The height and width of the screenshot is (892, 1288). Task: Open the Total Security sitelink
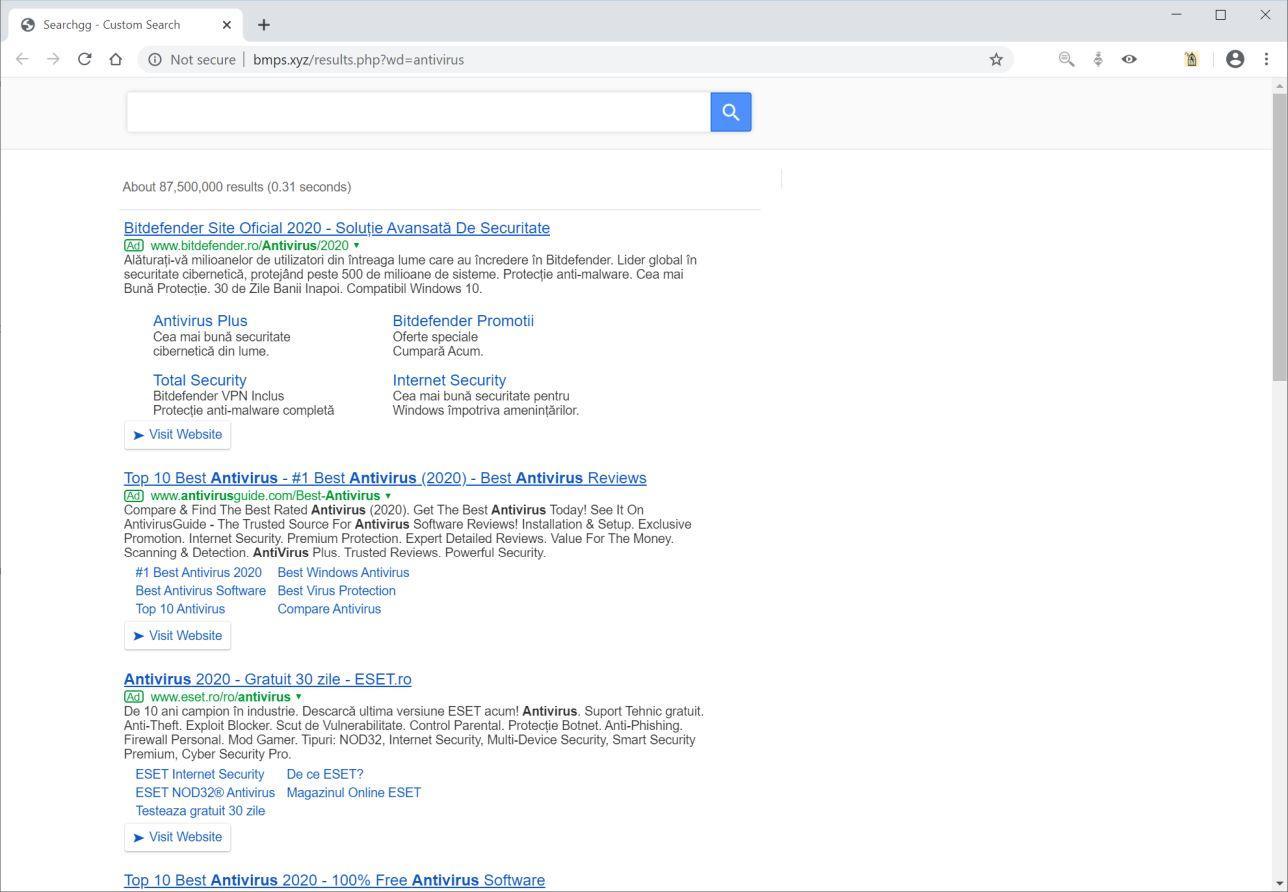[199, 380]
